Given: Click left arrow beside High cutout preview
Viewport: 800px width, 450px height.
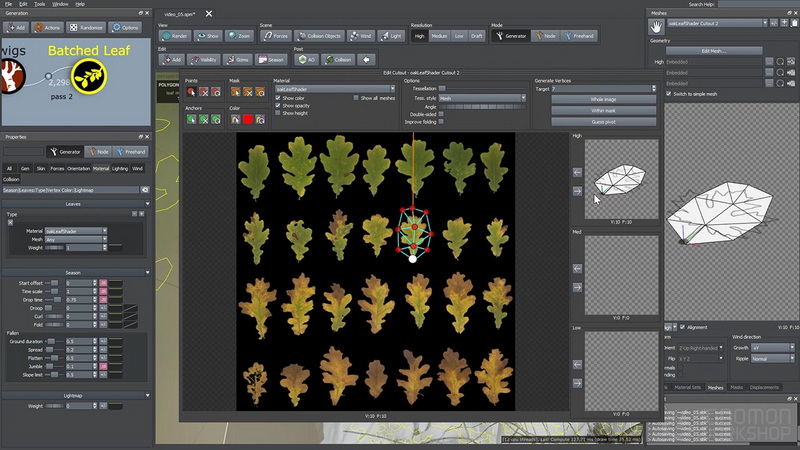Looking at the screenshot, I should coord(577,172).
